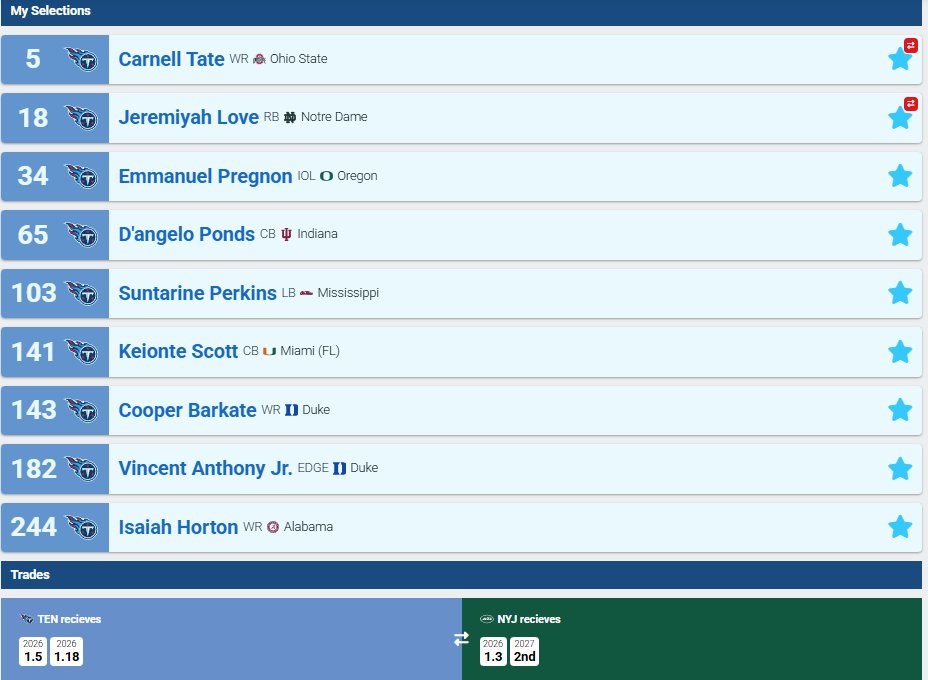928x680 pixels.
Task: Click the red trade badge on Jeremiyah Love row
Action: tap(911, 104)
